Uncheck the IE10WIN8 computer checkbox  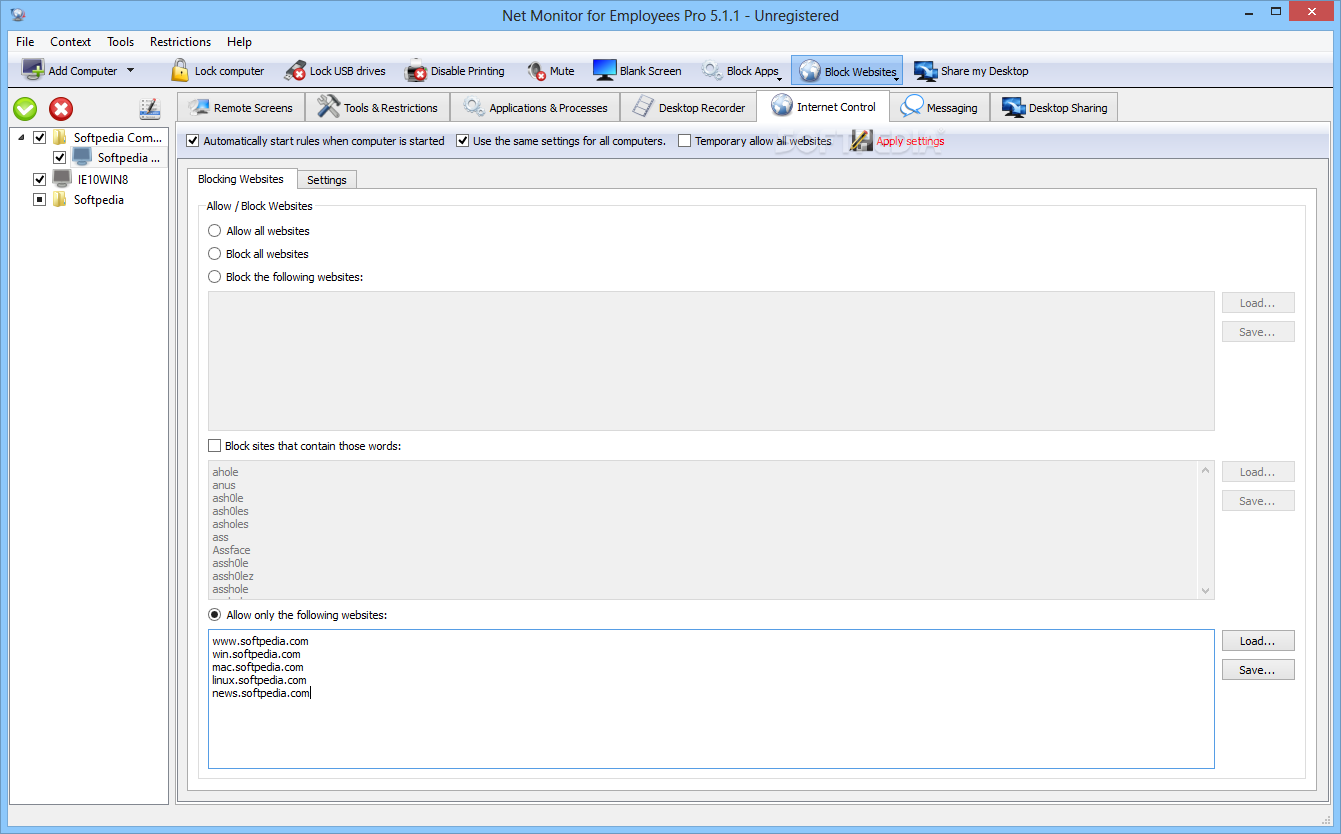(40, 179)
